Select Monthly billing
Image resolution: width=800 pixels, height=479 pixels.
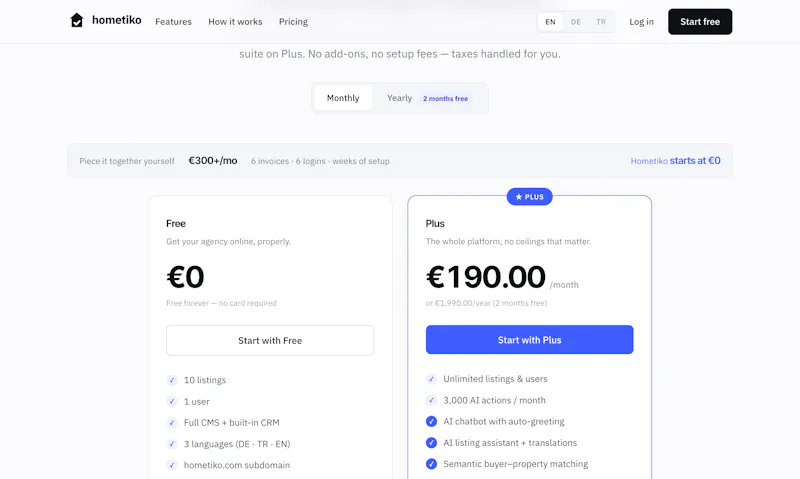[343, 98]
